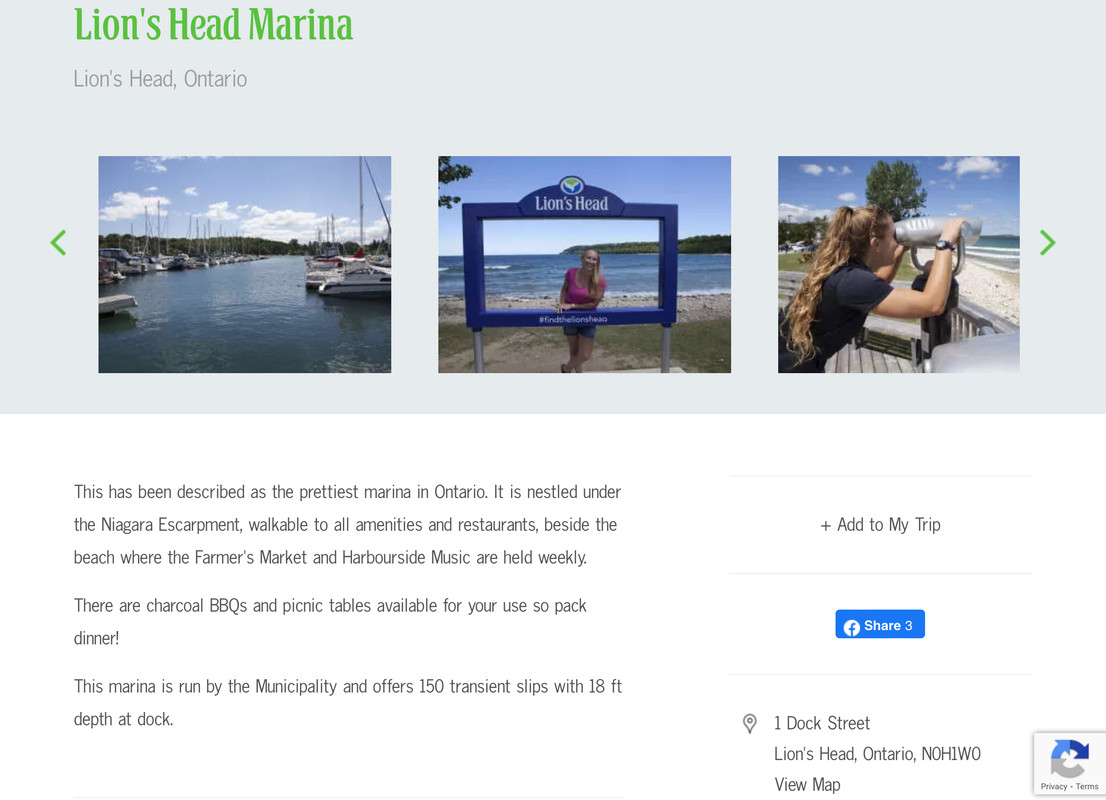Screen dimensions: 1106x800
Task: Open the marina harbor sailboats photo
Action: pyautogui.click(x=245, y=265)
